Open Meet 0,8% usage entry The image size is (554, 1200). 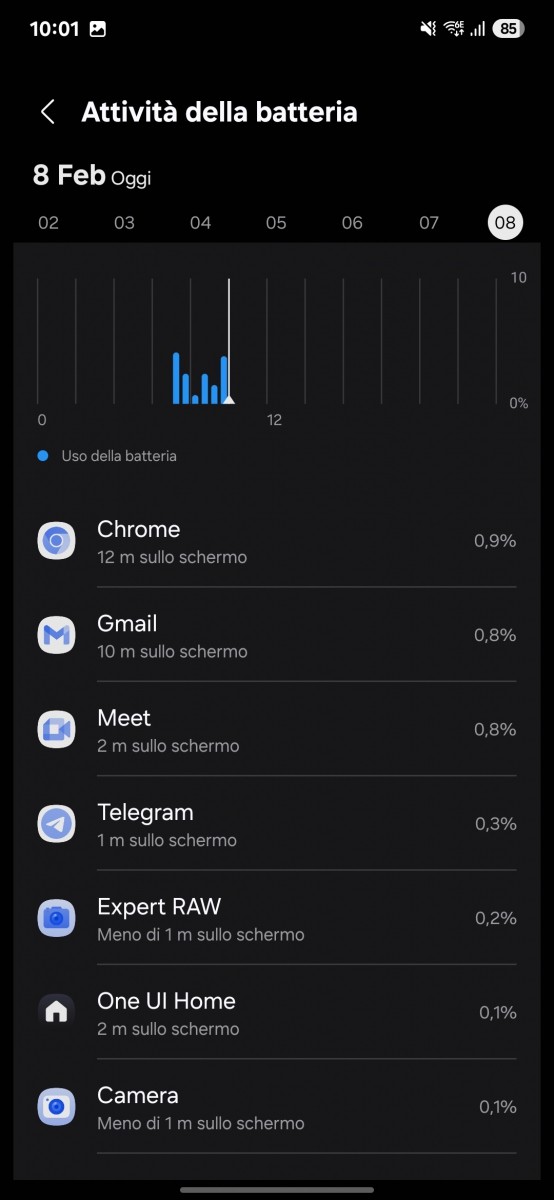pyautogui.click(x=277, y=730)
